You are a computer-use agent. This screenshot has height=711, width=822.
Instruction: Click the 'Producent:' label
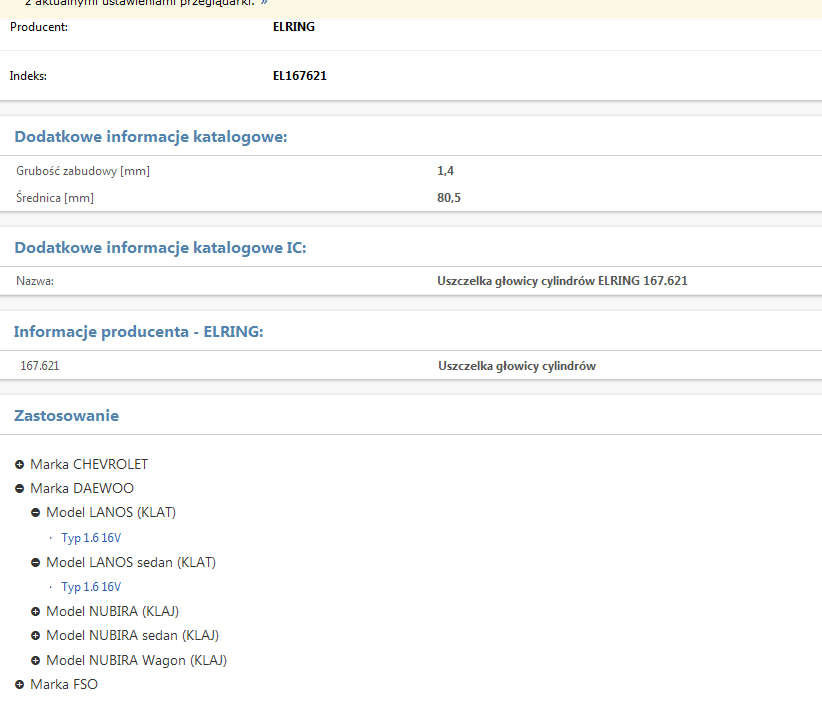click(39, 27)
